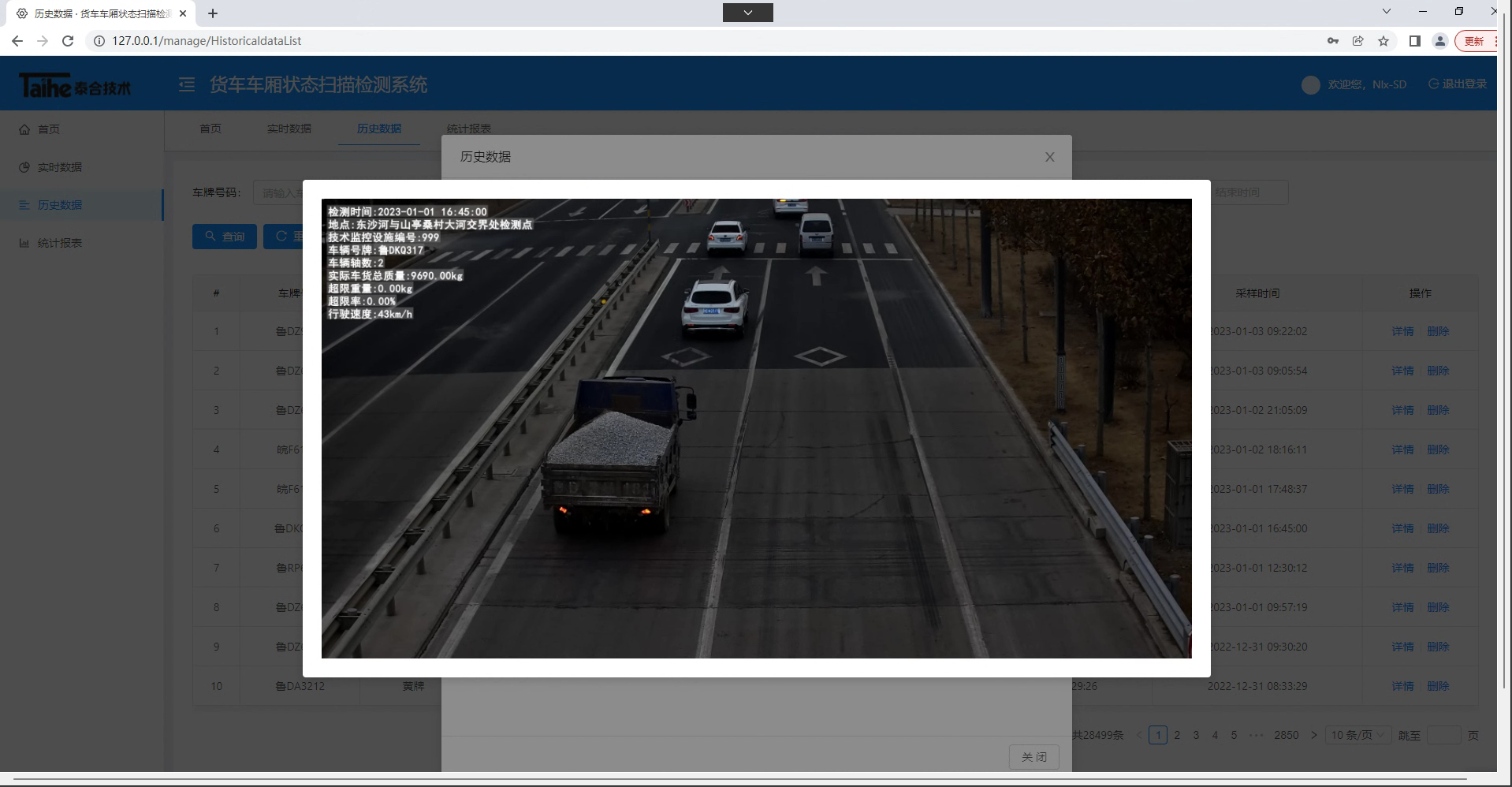Open browser side panel icon
The height and width of the screenshot is (787, 1512).
[x=1415, y=41]
